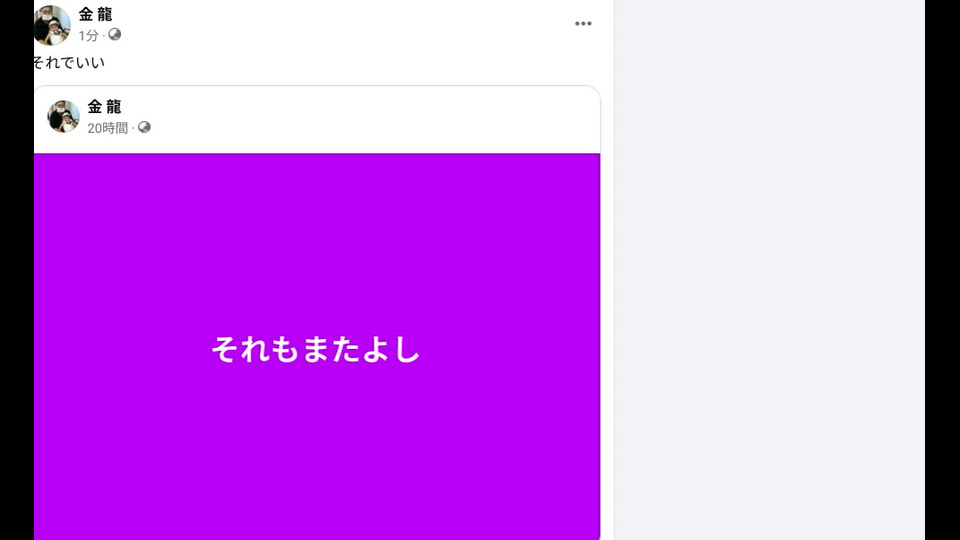Click the white header of shared post card
This screenshot has height=540, width=960.
pyautogui.click(x=367, y=119)
